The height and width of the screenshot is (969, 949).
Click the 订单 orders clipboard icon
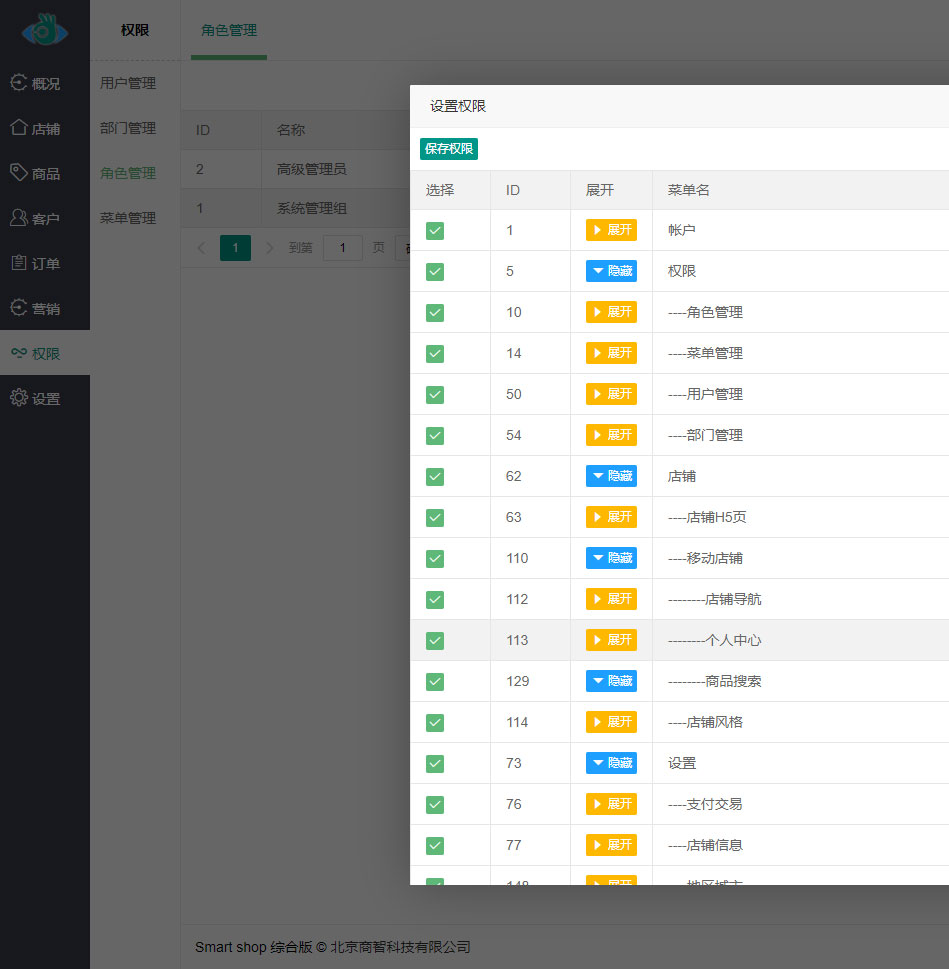[x=19, y=263]
